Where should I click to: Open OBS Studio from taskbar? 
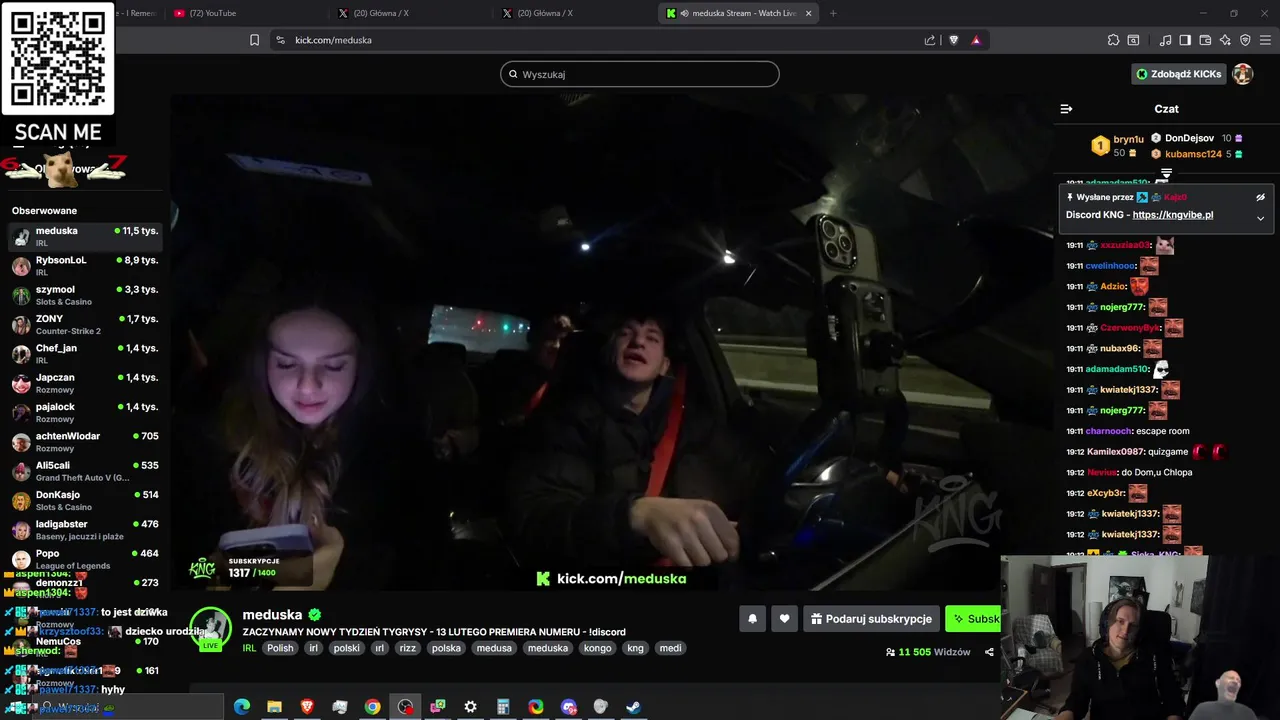[x=405, y=707]
